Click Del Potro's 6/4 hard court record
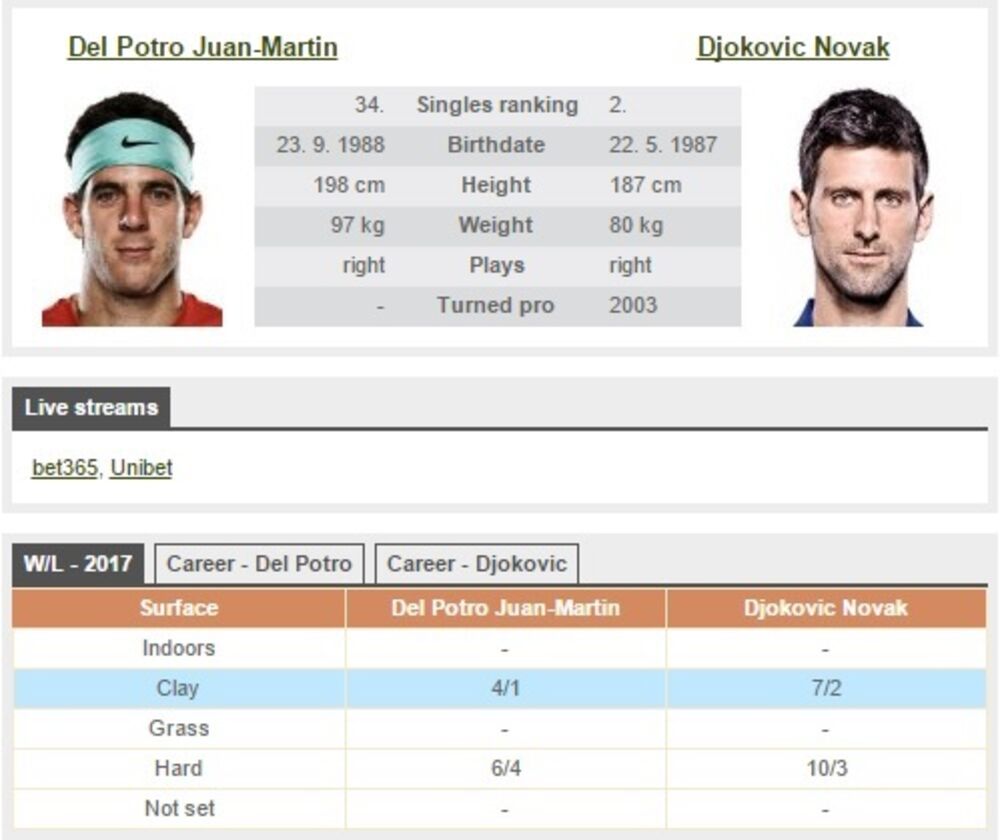Image resolution: width=1000 pixels, height=840 pixels. (505, 768)
